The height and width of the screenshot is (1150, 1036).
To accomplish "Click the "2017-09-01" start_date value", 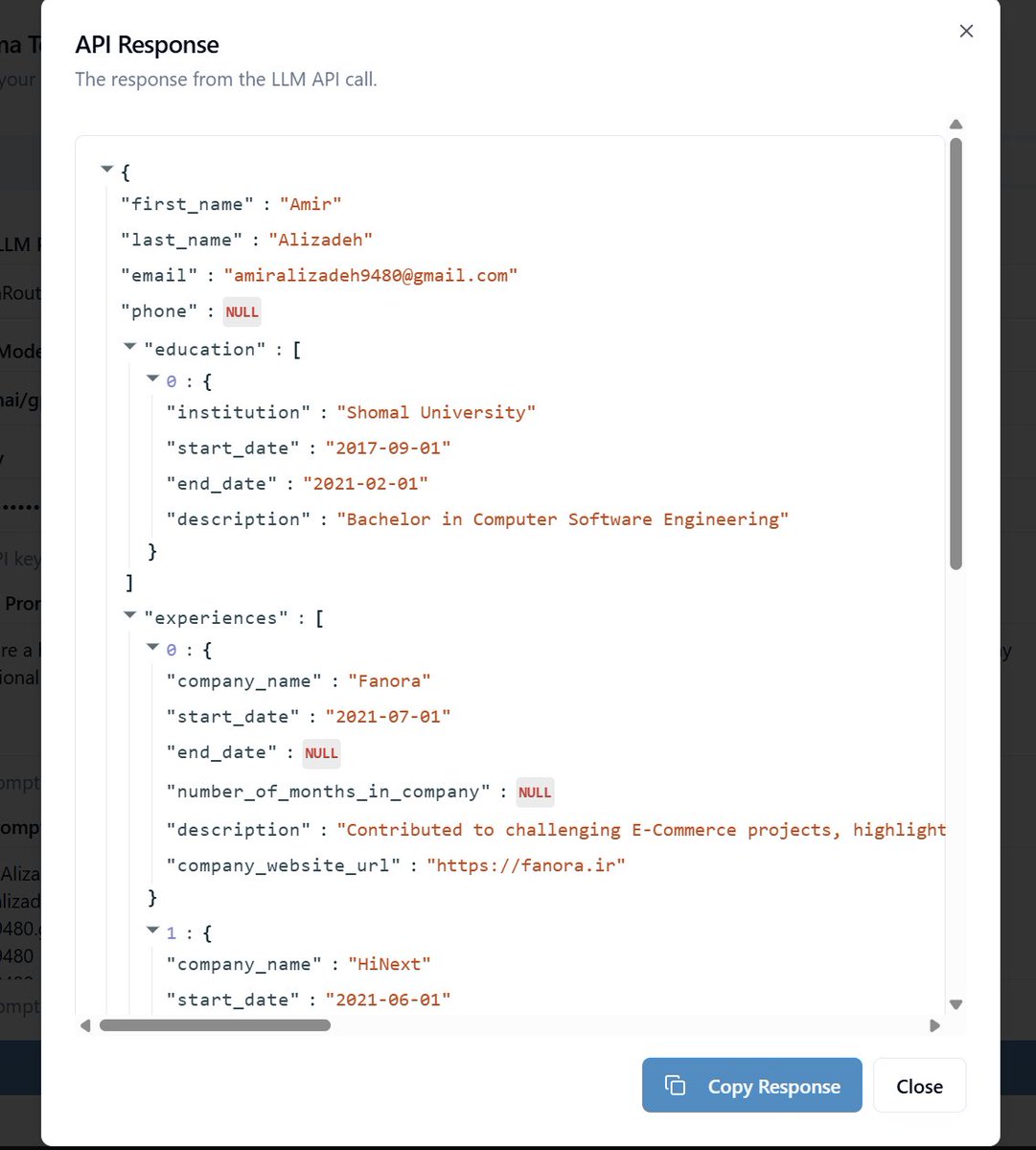I will click(388, 448).
